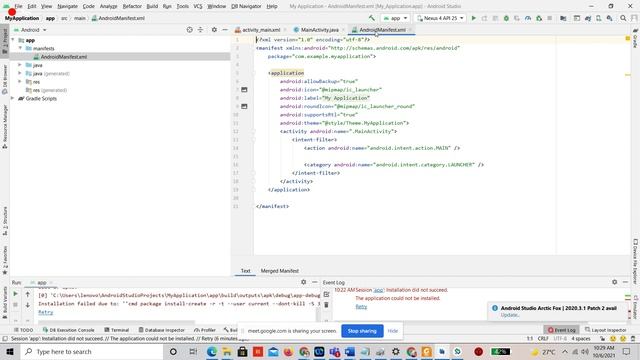640x360 pixels.
Task: Click the Windows taskbar search box
Action: click(92, 351)
